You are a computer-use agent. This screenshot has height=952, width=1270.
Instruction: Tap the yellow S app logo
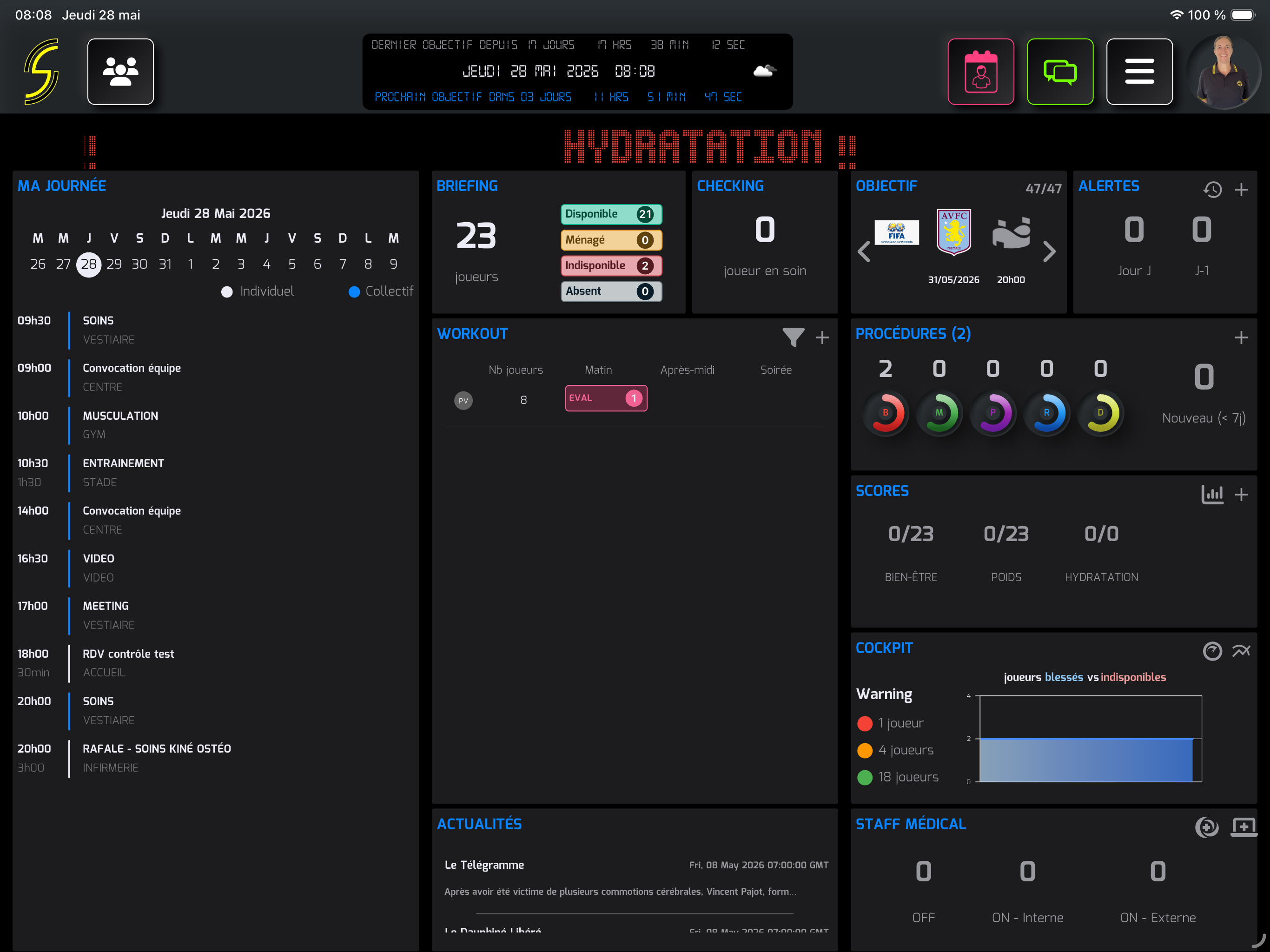tap(41, 71)
